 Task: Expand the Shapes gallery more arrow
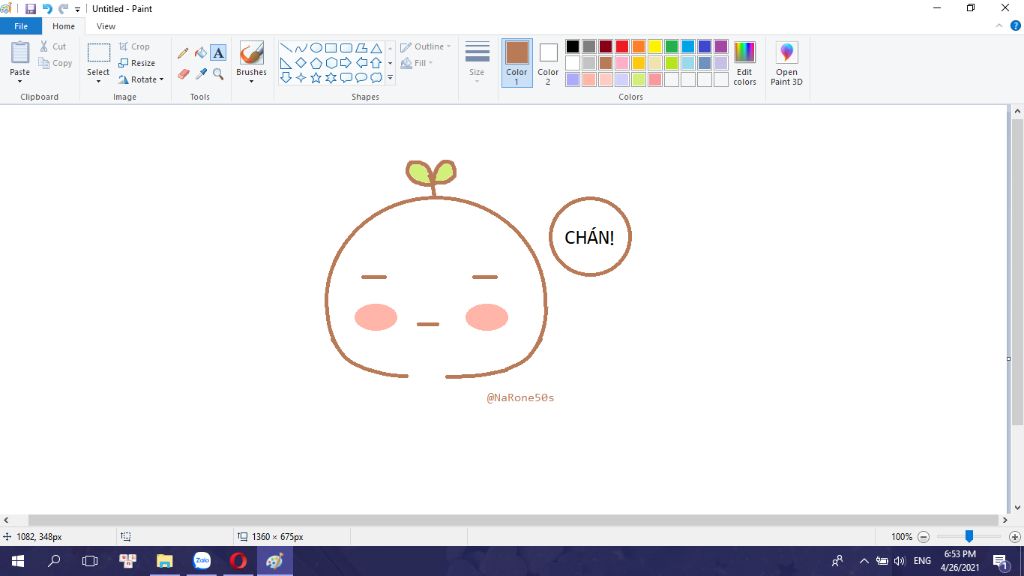pyautogui.click(x=390, y=78)
